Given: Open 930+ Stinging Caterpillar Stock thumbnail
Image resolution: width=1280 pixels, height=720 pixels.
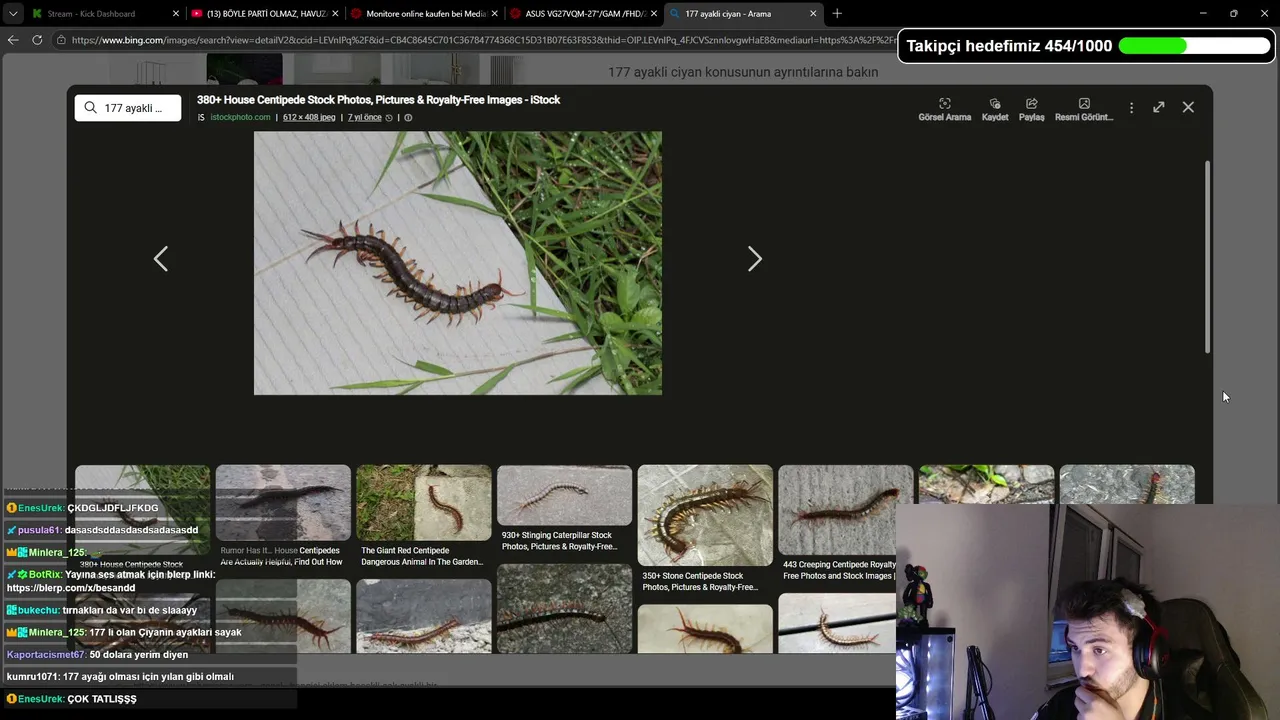Looking at the screenshot, I should pos(564,495).
